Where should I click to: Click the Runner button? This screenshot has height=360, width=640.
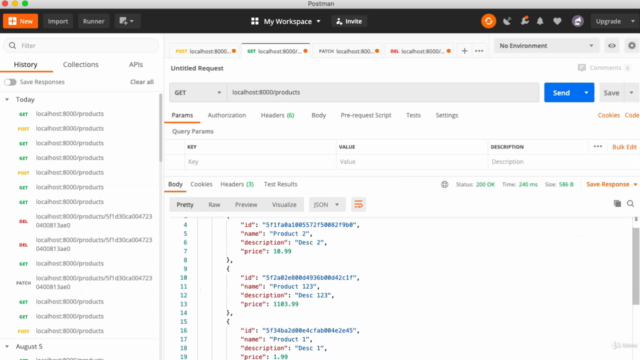click(93, 21)
